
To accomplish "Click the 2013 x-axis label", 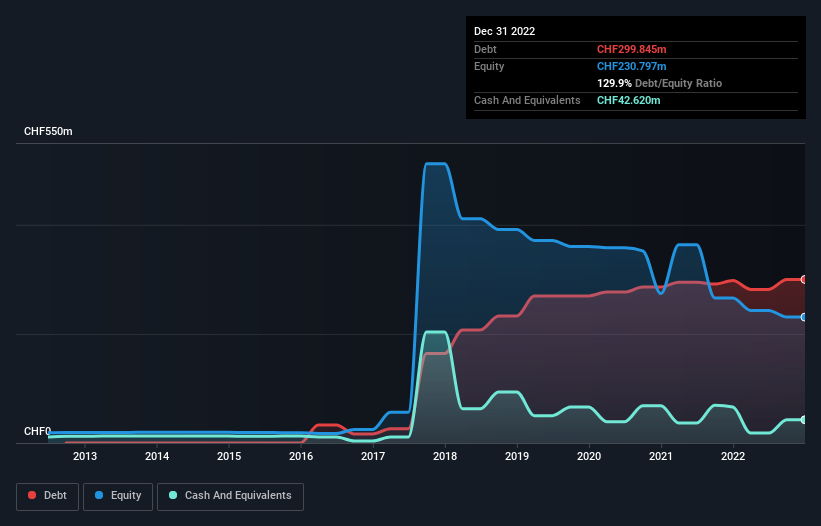I will (x=85, y=456).
